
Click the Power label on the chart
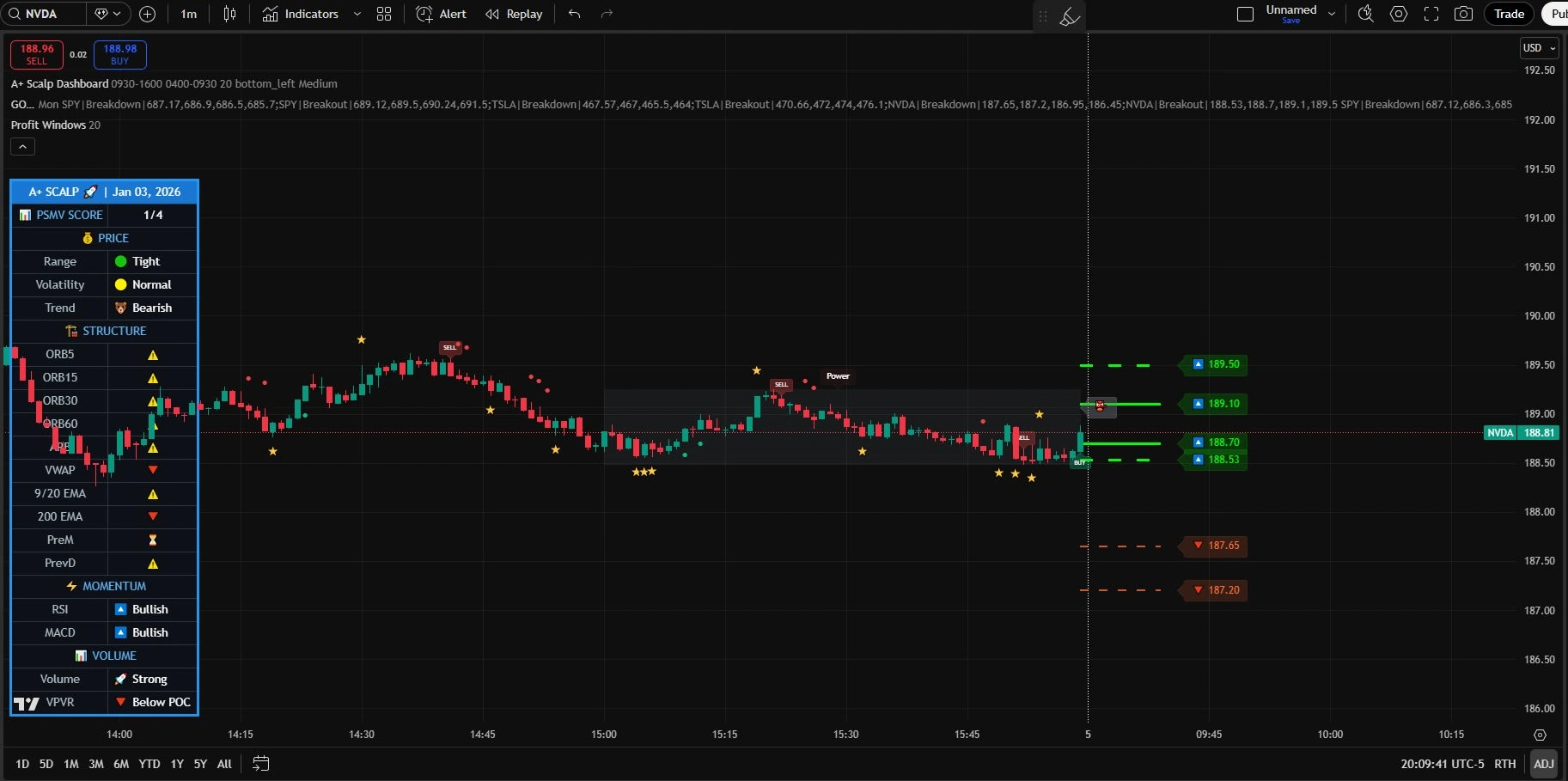pos(838,376)
